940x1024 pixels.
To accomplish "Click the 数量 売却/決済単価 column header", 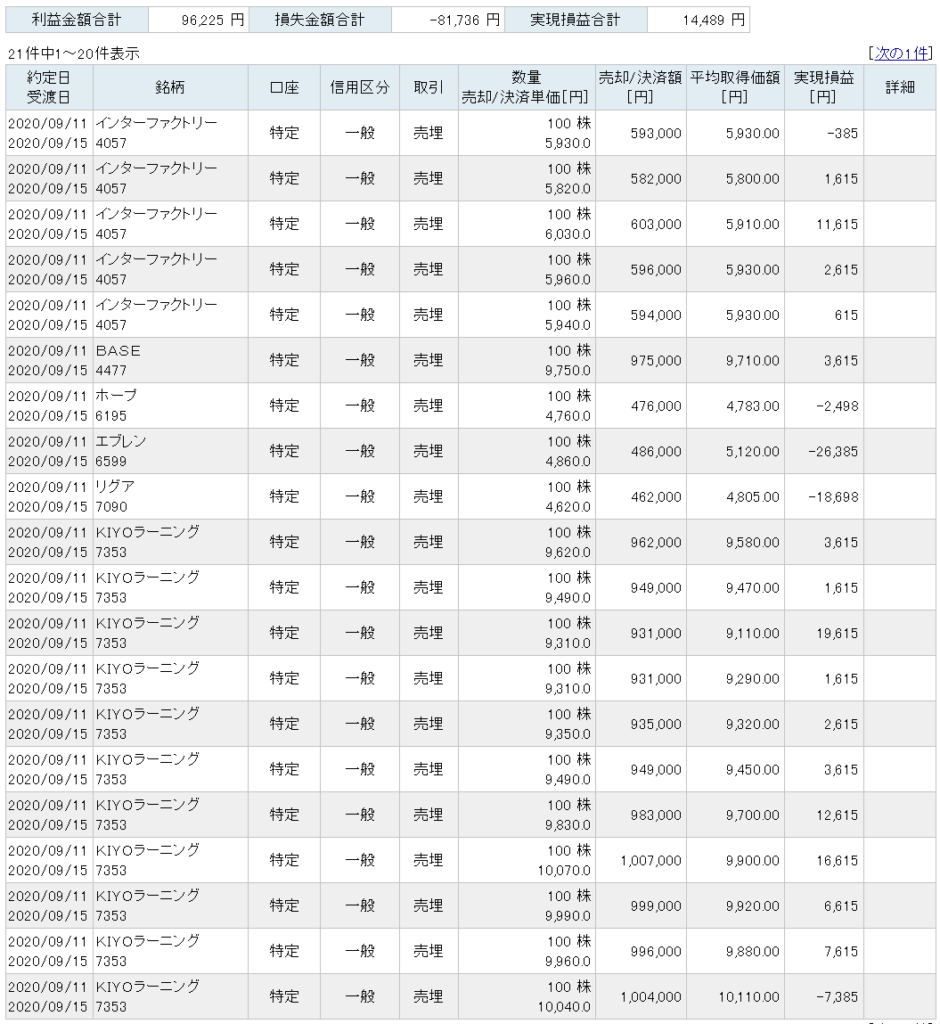I will (x=527, y=88).
